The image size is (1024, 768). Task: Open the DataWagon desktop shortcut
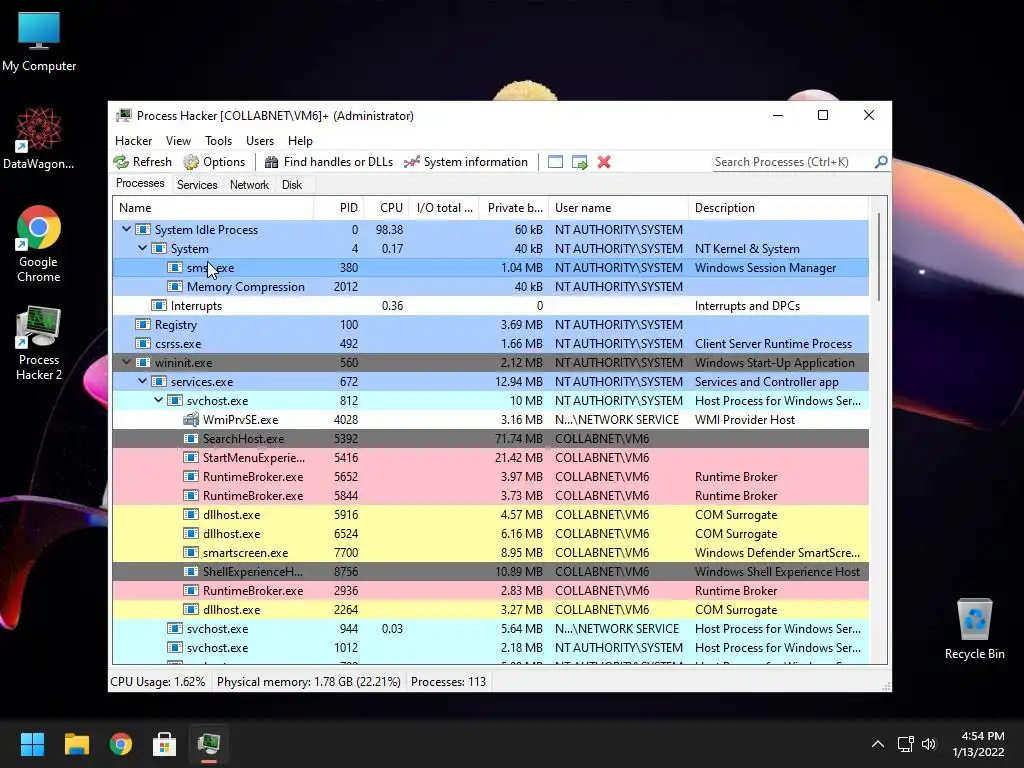[39, 138]
